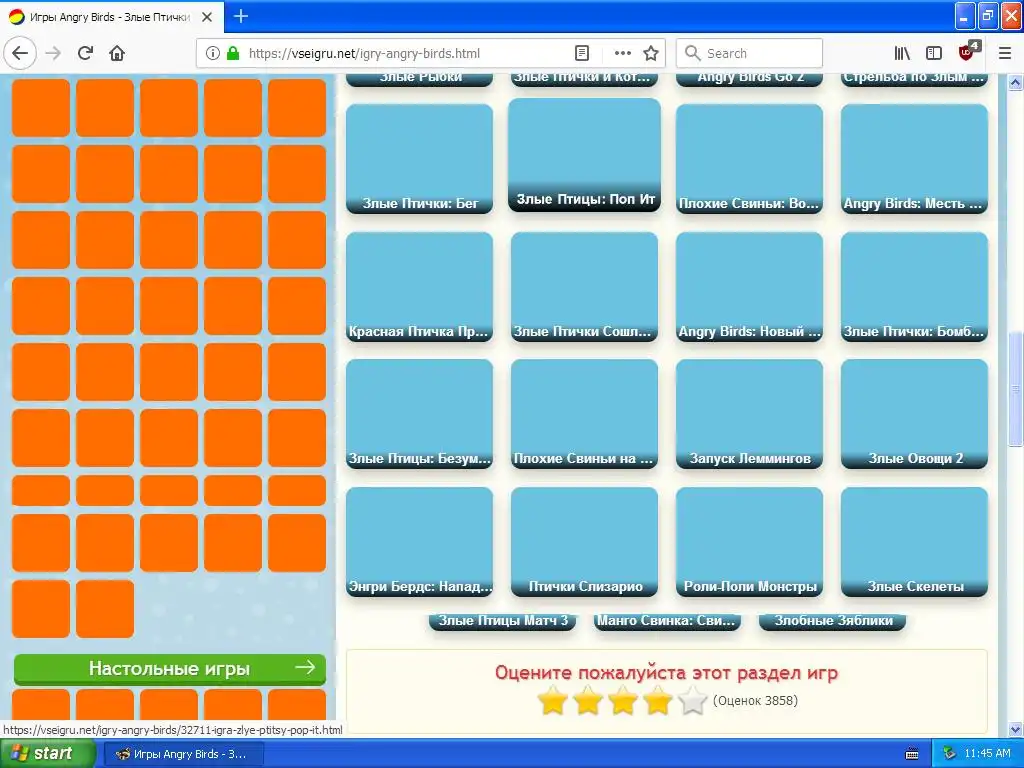Open game Злые Птицы: Поп Ит
Viewport: 1024px width, 768px height.
[x=584, y=155]
